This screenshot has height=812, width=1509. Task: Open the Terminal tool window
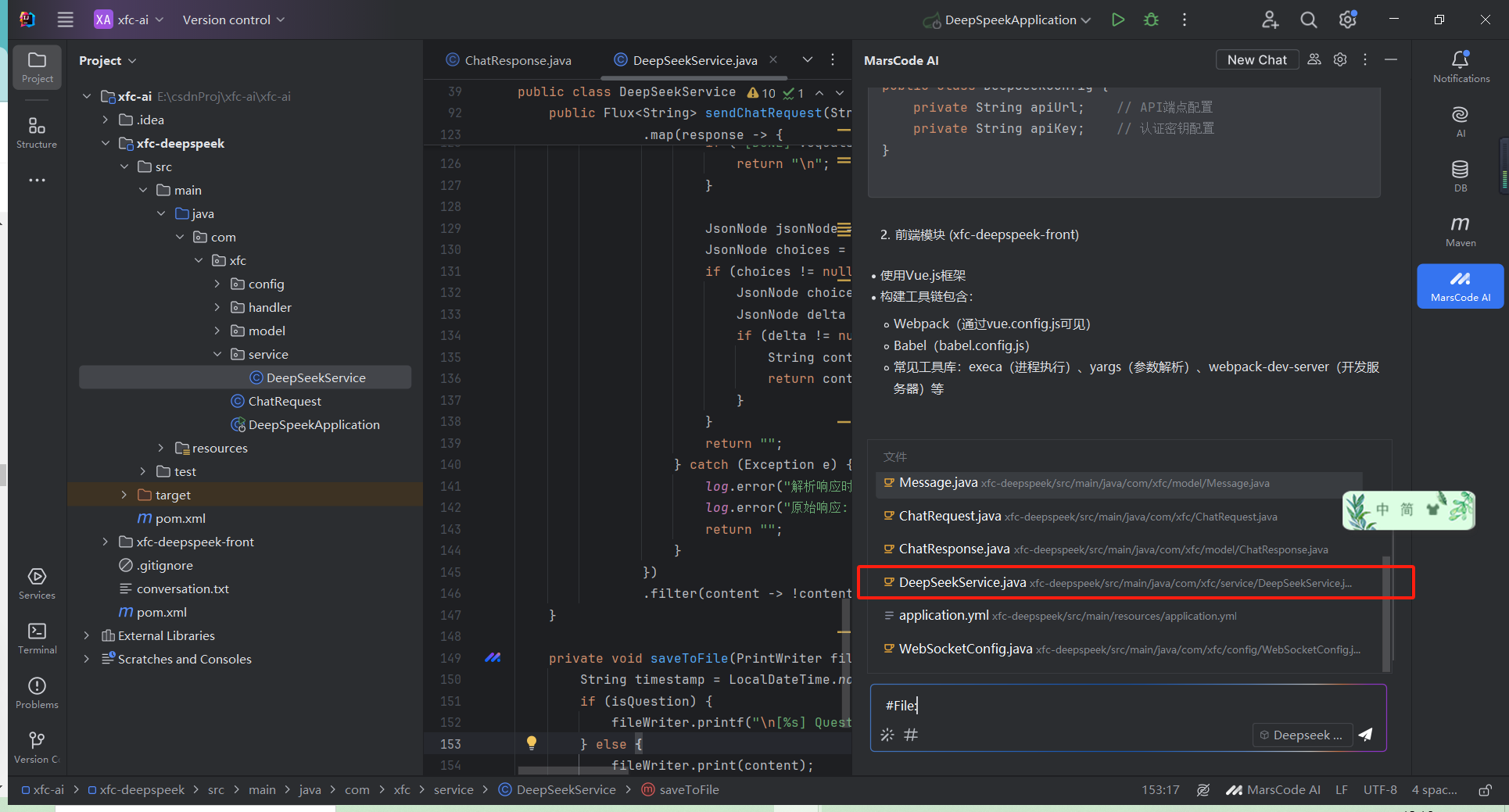tap(37, 639)
